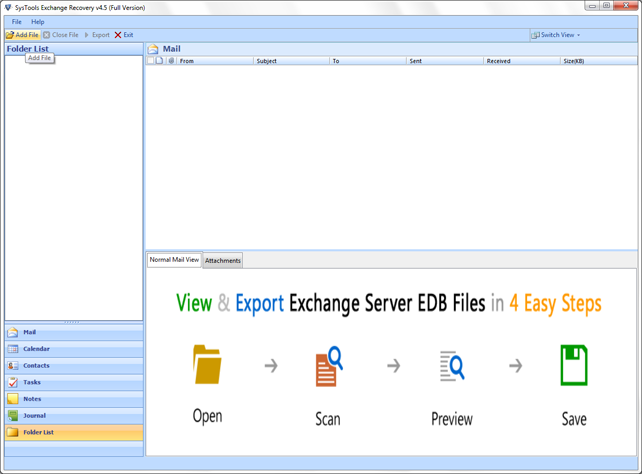Switch to the Attachments tab

pos(223,260)
